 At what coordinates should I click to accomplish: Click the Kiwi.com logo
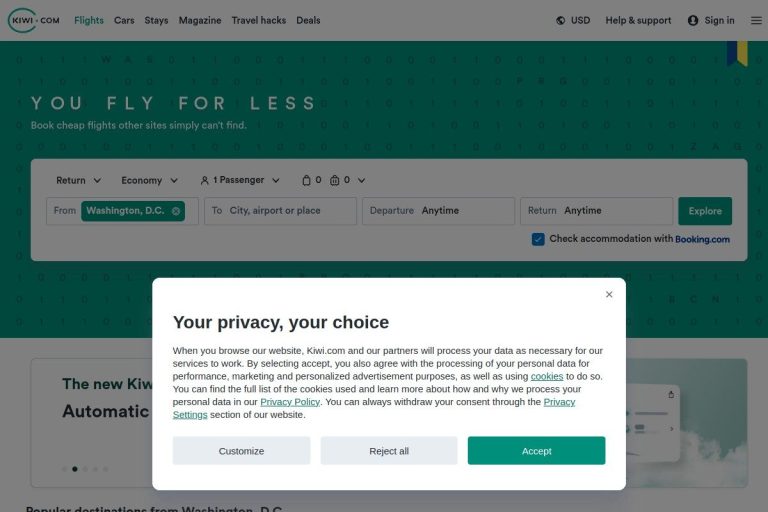34,20
